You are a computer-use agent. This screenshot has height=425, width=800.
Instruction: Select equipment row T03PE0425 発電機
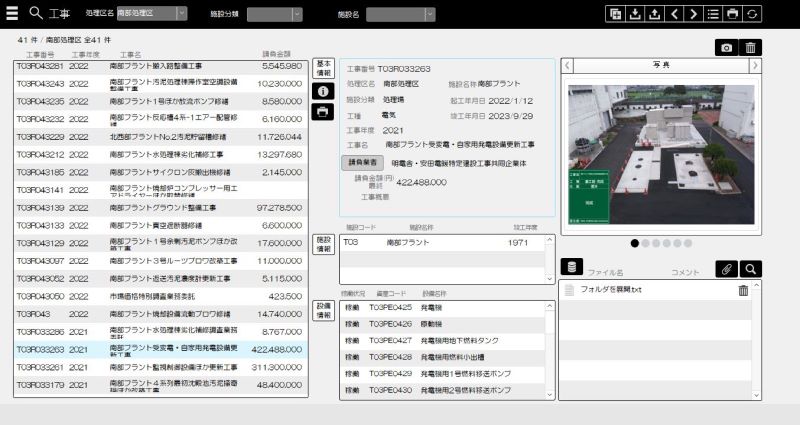pyautogui.click(x=443, y=308)
